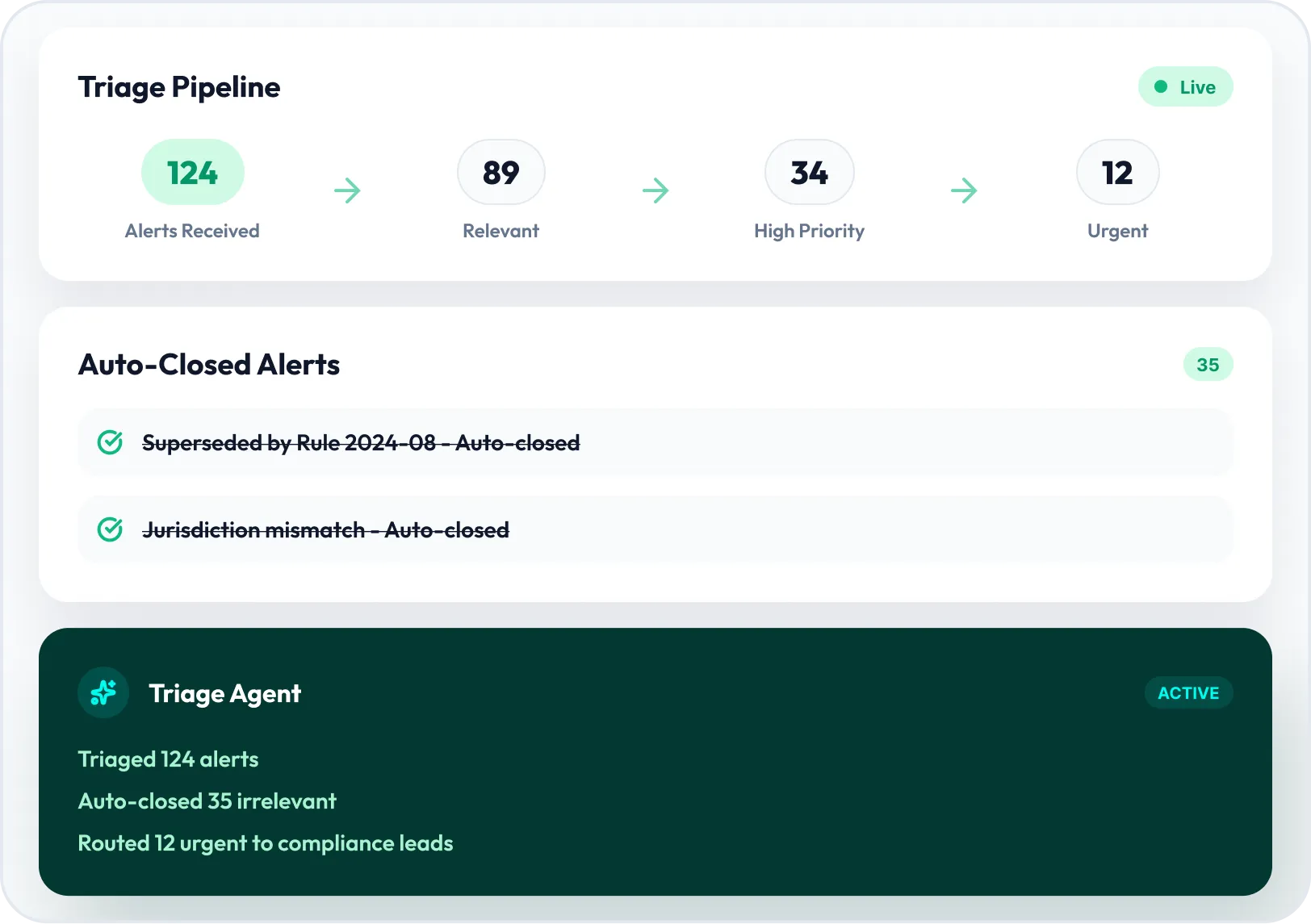Image resolution: width=1311 pixels, height=924 pixels.
Task: Click the check icon beside Jurisdiction mismatch
Action: [x=110, y=529]
